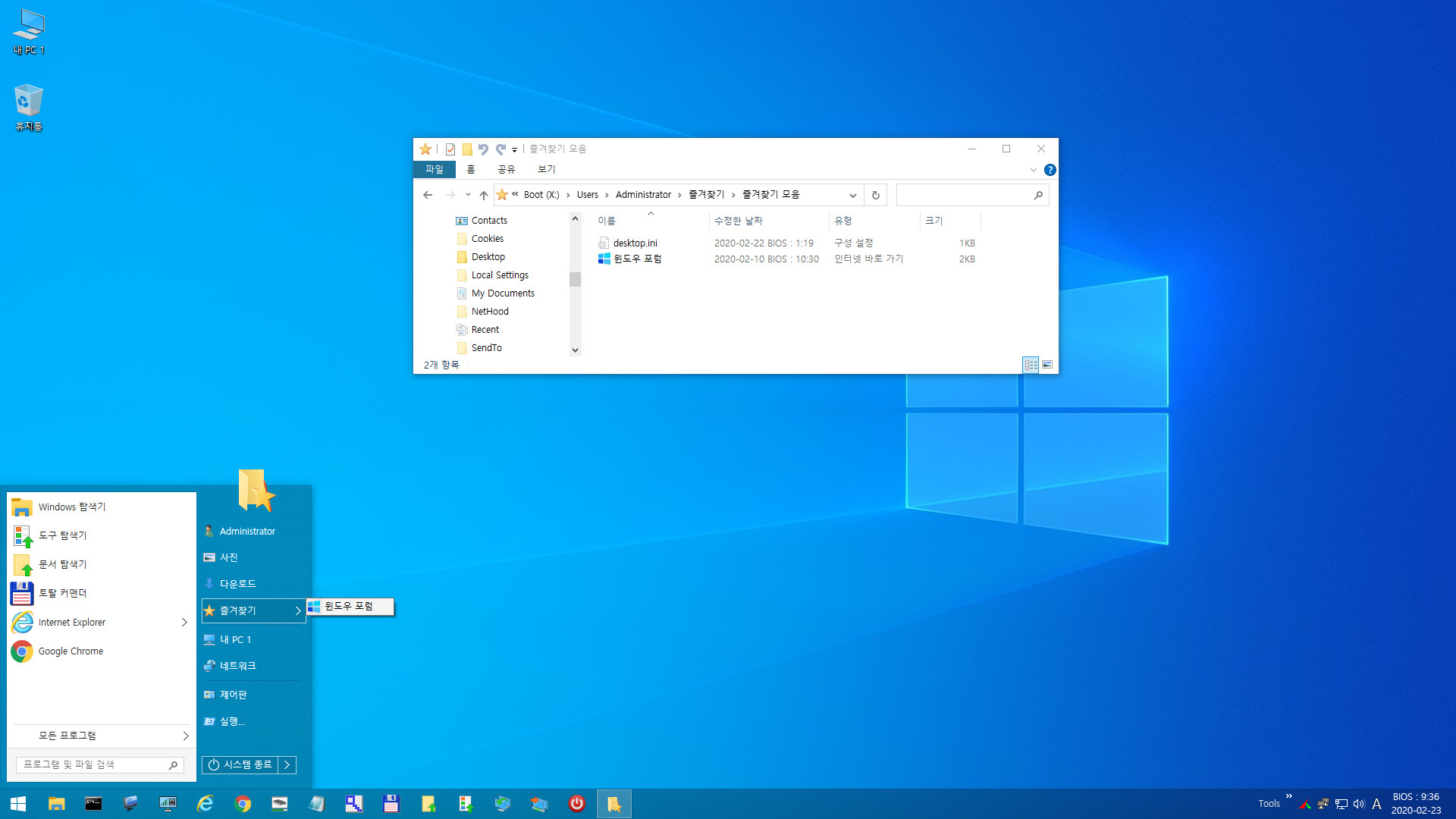Click the Redo arrow in Explorer title bar
1456x819 pixels.
[x=500, y=149]
